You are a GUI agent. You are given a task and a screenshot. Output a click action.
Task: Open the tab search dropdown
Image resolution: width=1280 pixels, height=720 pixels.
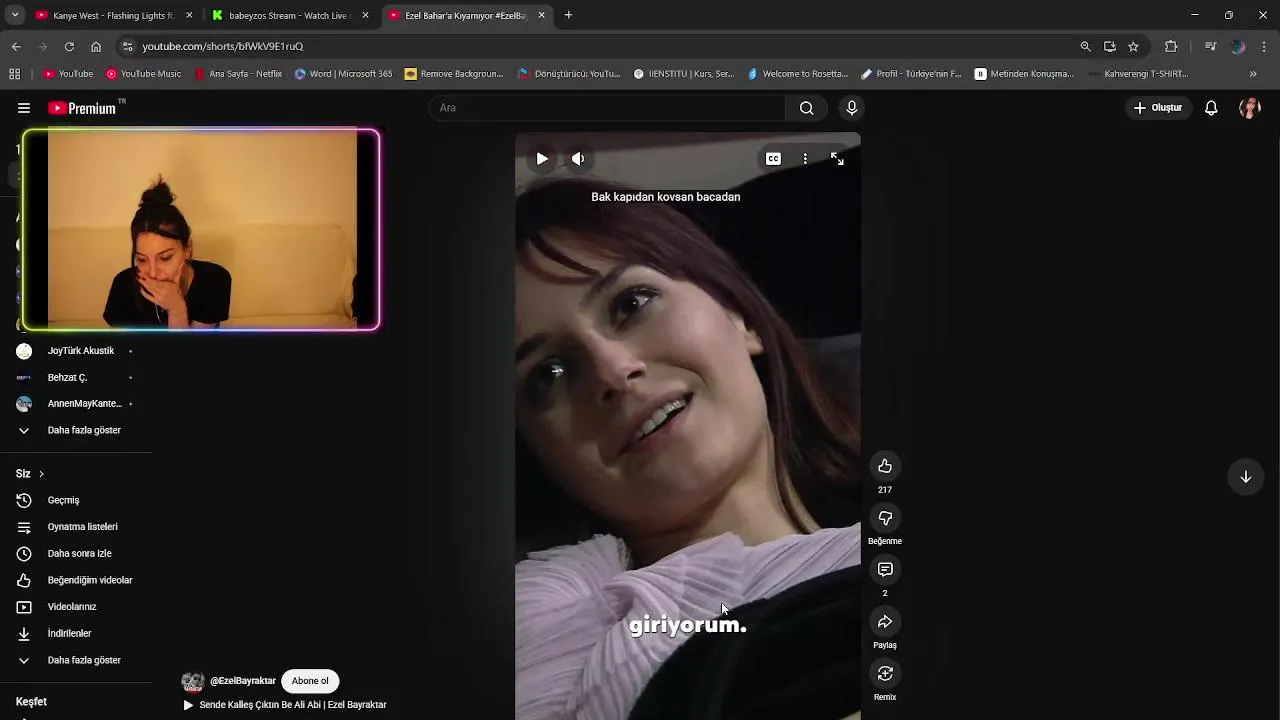pyautogui.click(x=14, y=15)
